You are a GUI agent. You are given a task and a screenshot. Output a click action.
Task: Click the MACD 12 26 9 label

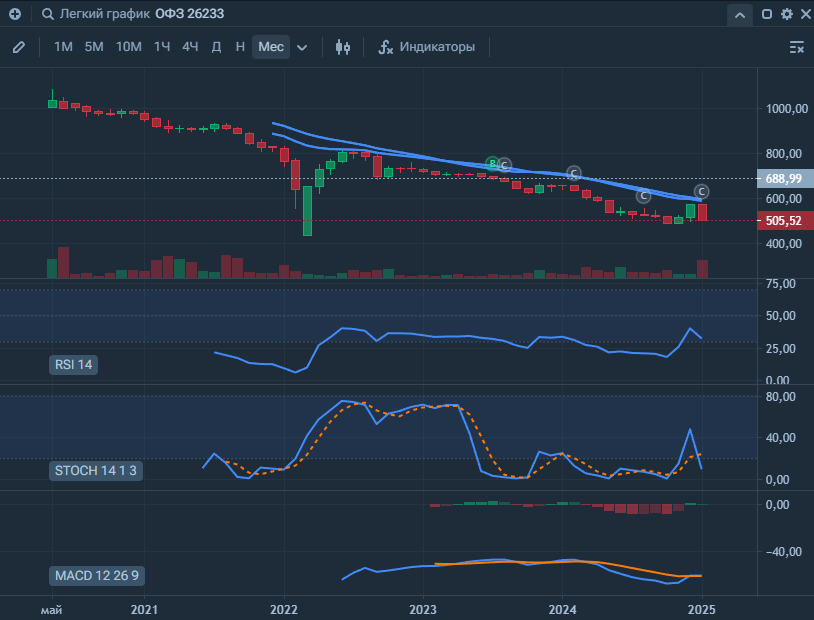96,576
